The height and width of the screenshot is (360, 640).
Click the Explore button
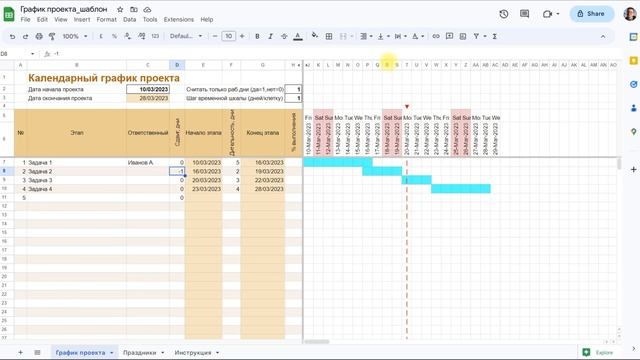coord(599,352)
